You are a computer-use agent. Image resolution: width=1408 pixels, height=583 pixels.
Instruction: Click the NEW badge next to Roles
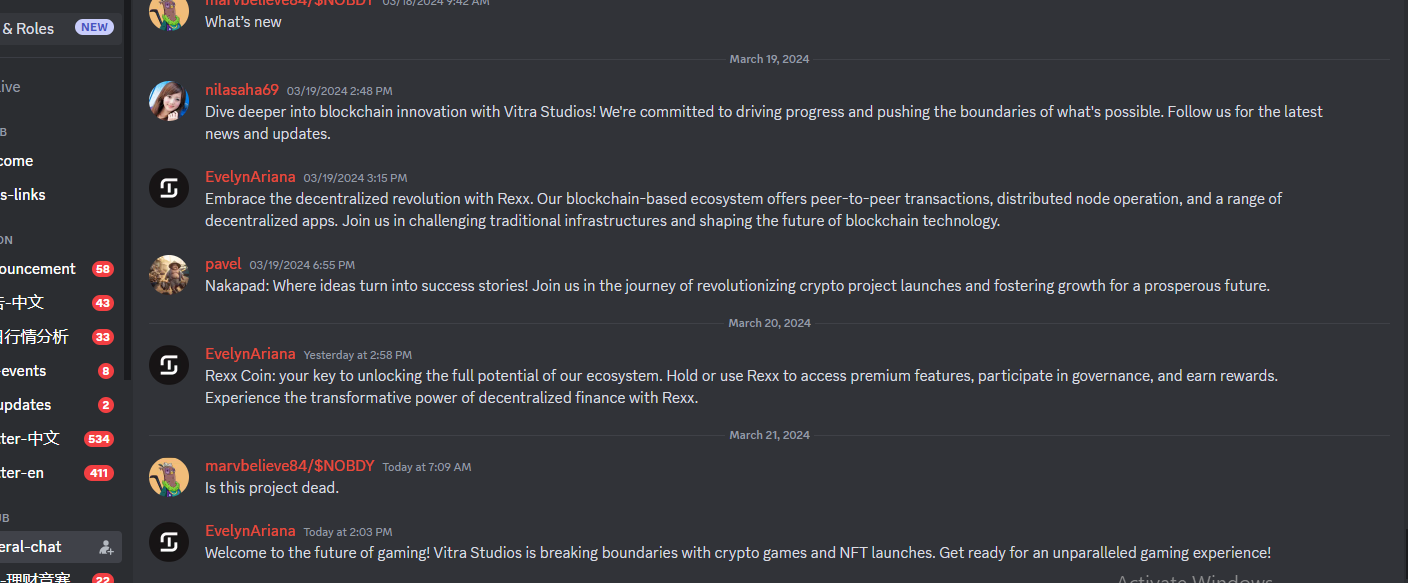(95, 28)
